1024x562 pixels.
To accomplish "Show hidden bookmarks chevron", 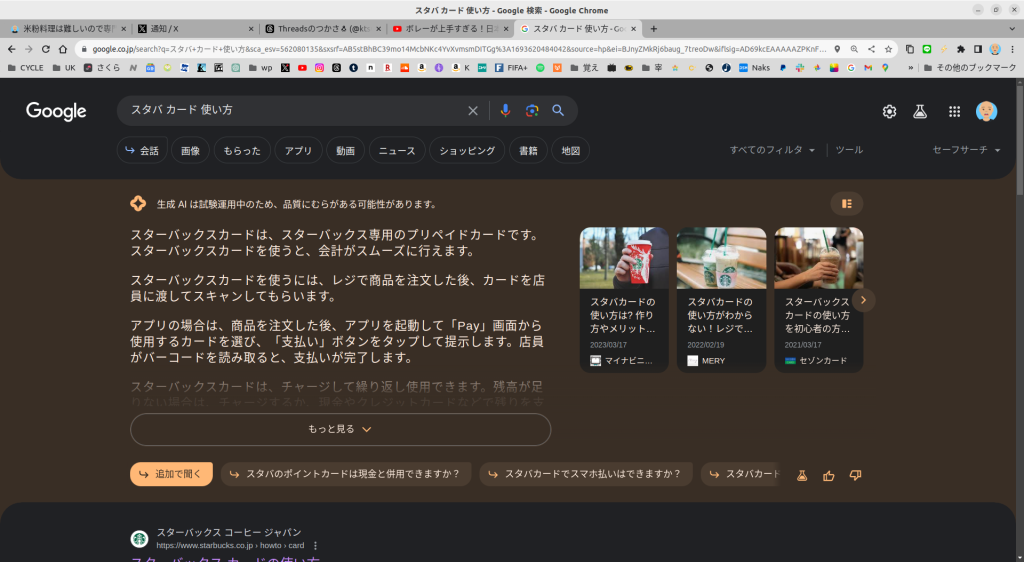I will pos(910,67).
